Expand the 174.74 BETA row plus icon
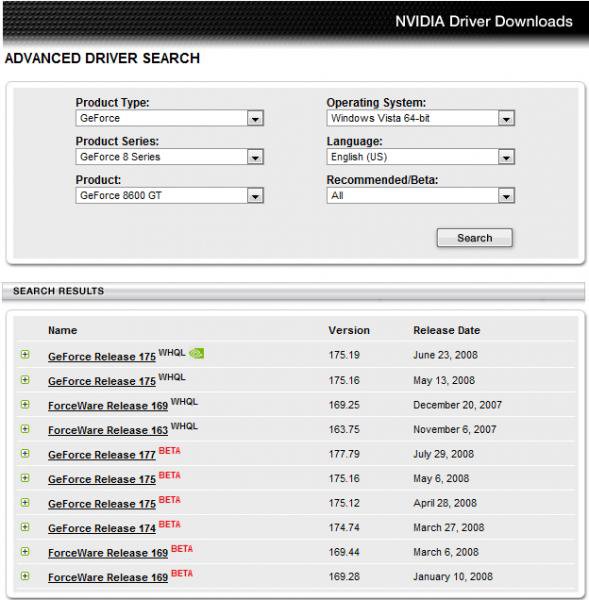 point(25,527)
